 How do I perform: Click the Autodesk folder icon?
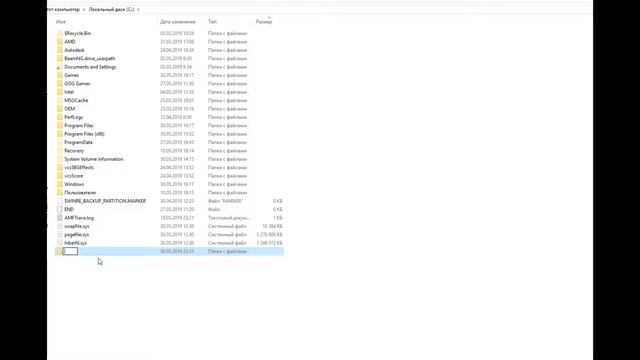60,50
